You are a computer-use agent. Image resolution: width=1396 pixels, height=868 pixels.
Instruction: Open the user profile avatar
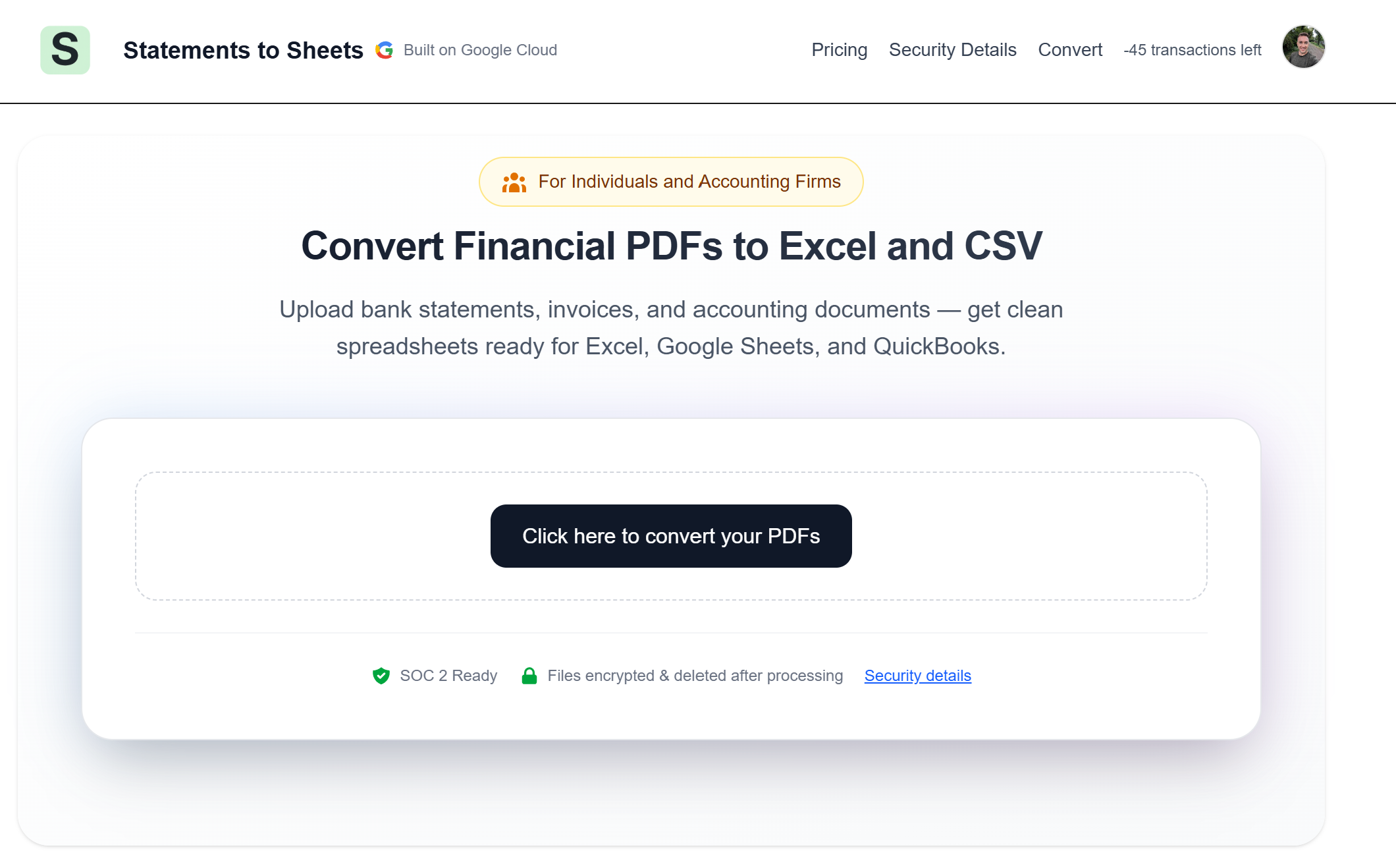1303,47
